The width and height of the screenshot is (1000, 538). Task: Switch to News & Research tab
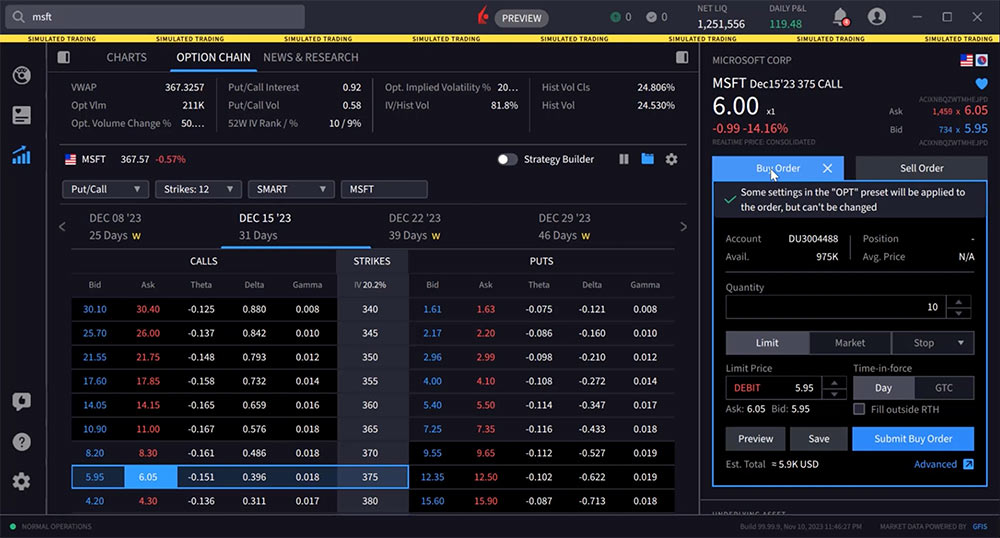(x=311, y=57)
